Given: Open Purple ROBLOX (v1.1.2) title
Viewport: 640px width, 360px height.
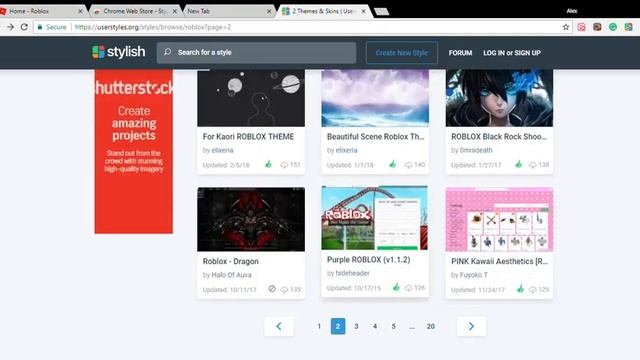Looking at the screenshot, I should point(369,260).
